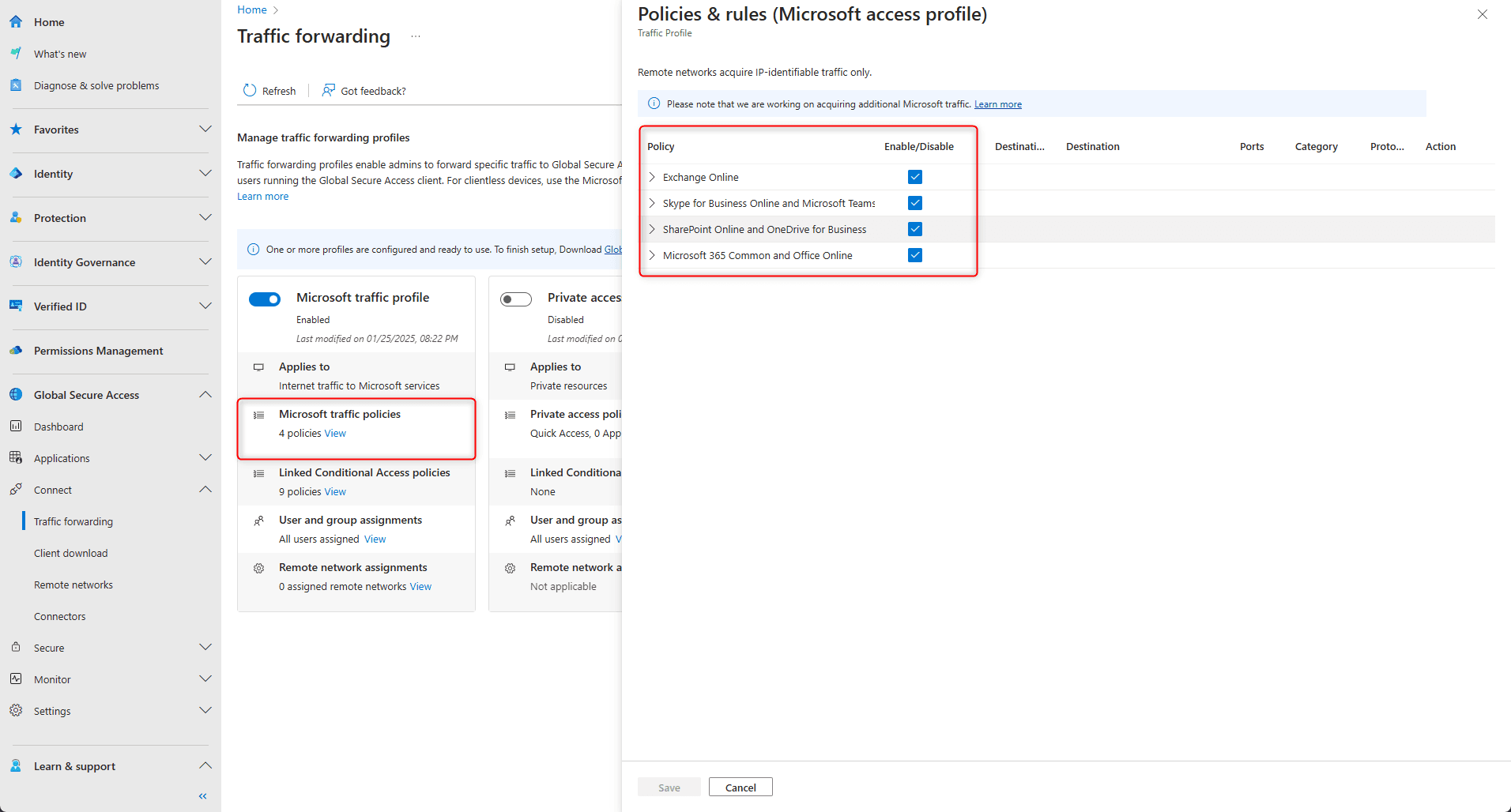Click the Identity Governance icon
1511x812 pixels.
[16, 261]
